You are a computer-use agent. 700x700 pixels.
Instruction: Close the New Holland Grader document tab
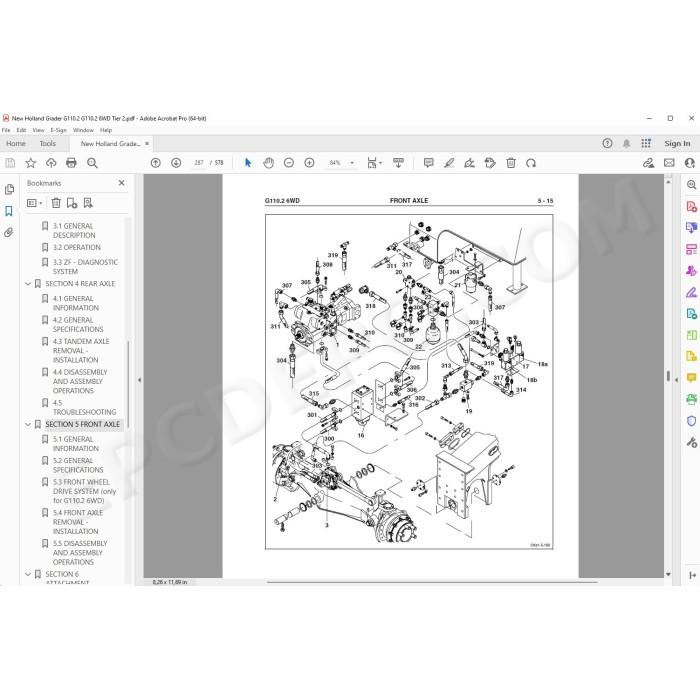pyautogui.click(x=147, y=144)
